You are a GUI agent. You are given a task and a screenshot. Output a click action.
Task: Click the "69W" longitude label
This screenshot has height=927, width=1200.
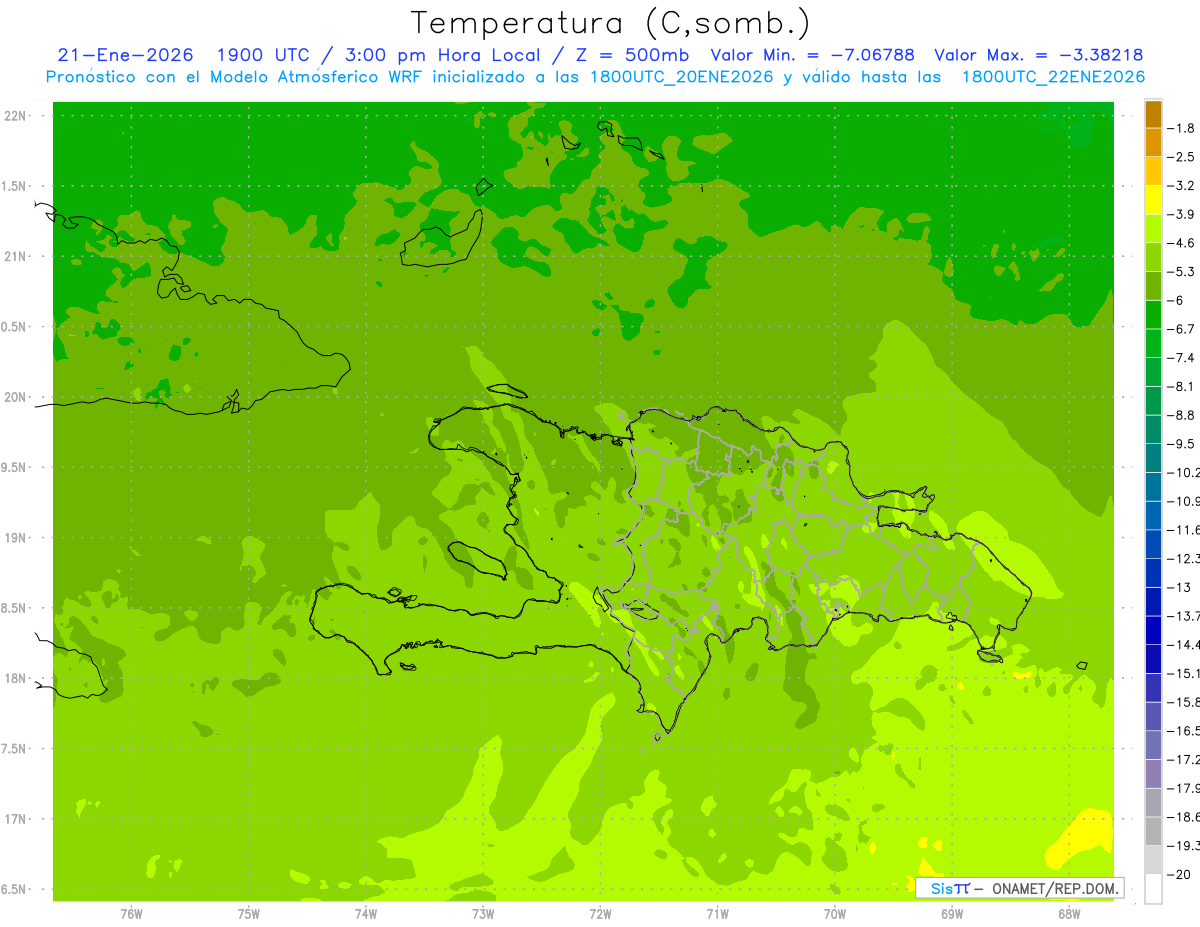[x=952, y=914]
